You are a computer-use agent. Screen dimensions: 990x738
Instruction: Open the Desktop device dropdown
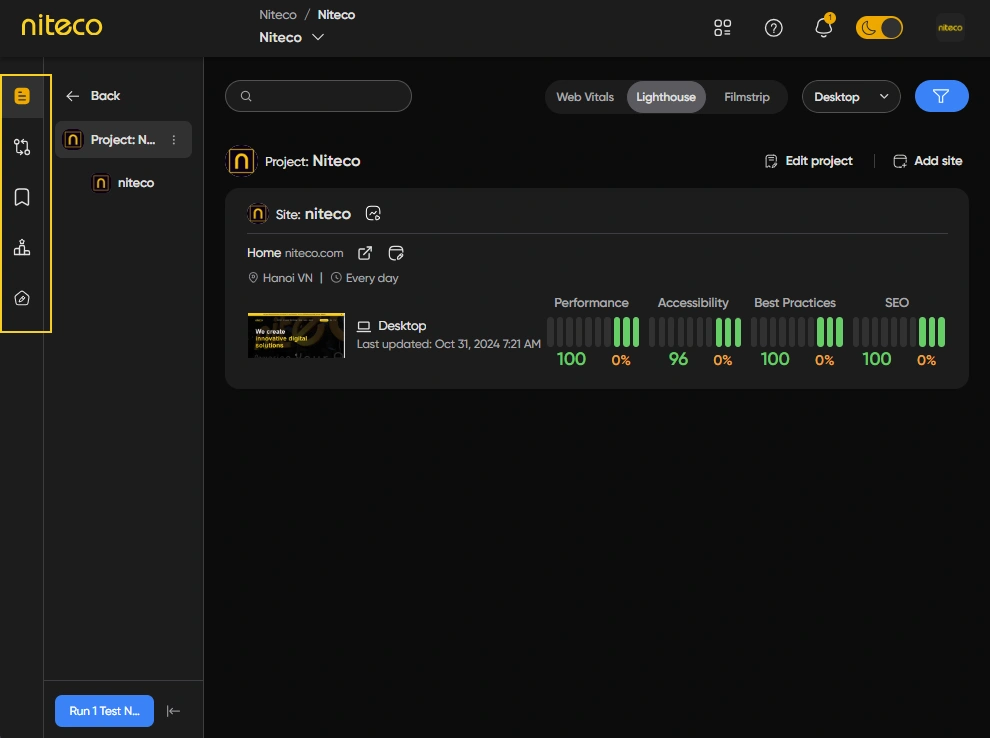click(x=850, y=97)
